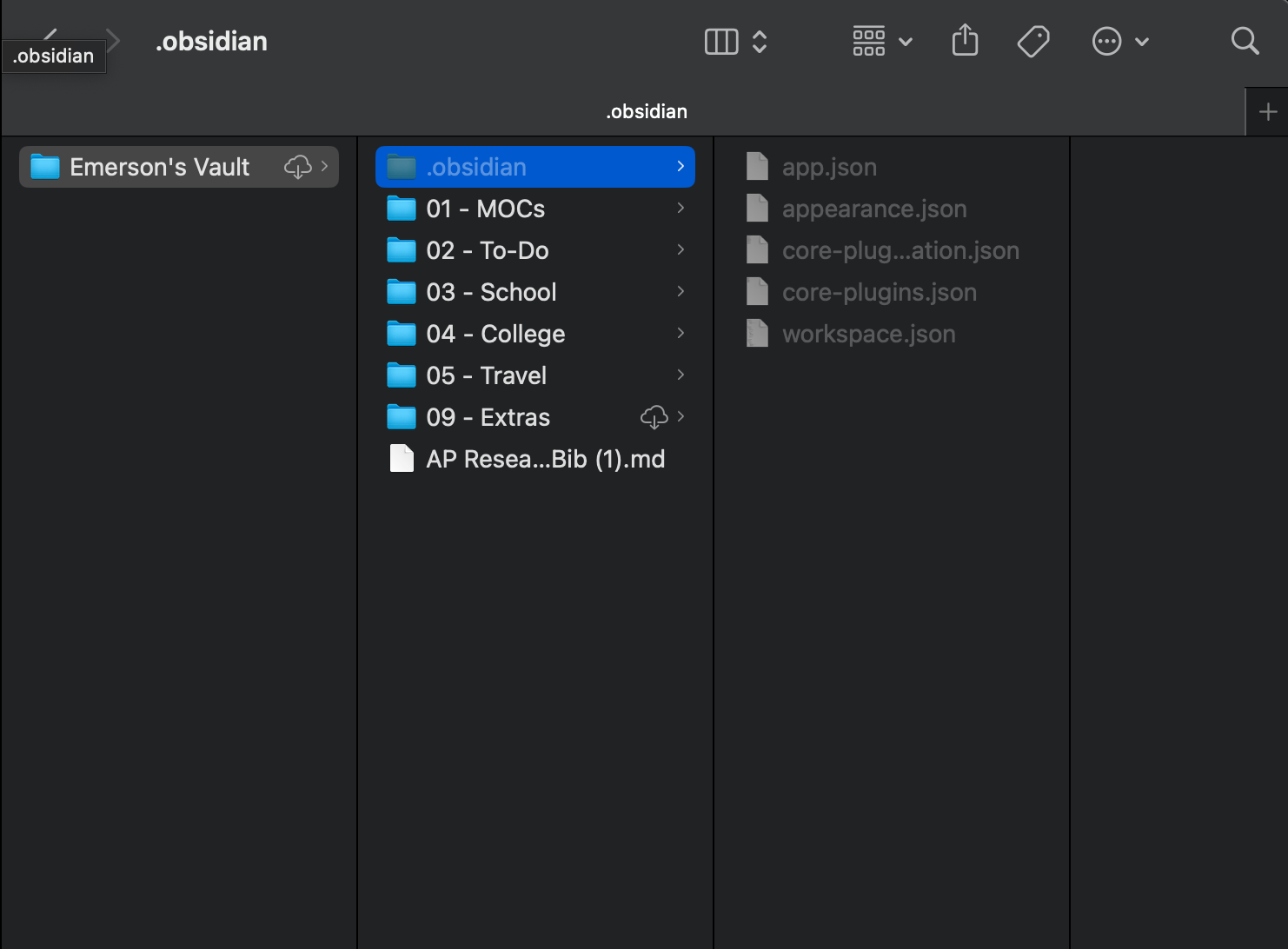Click the grouping icon in the toolbar
The width and height of the screenshot is (1288, 949).
(868, 41)
